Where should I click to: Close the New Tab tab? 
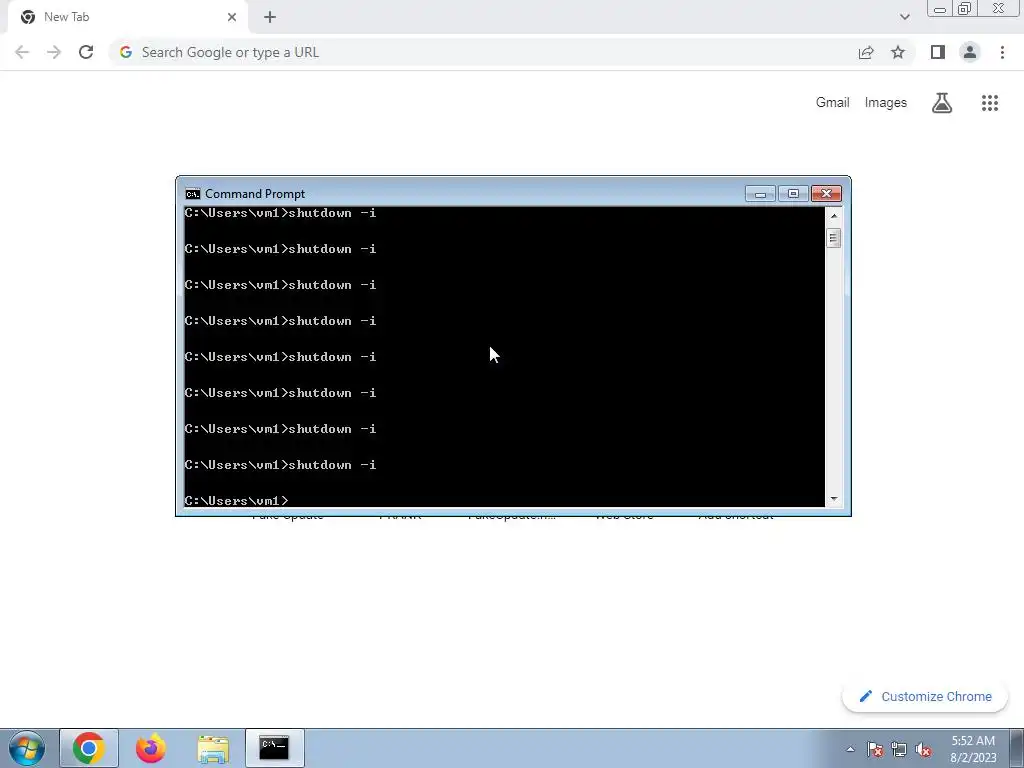pyautogui.click(x=232, y=17)
